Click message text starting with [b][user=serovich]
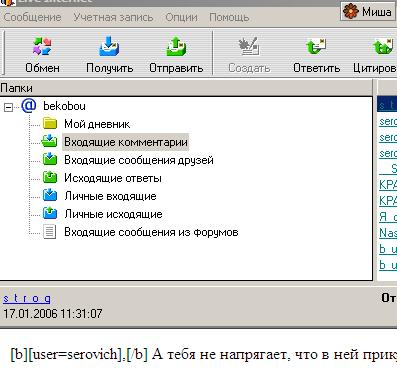 (203, 354)
